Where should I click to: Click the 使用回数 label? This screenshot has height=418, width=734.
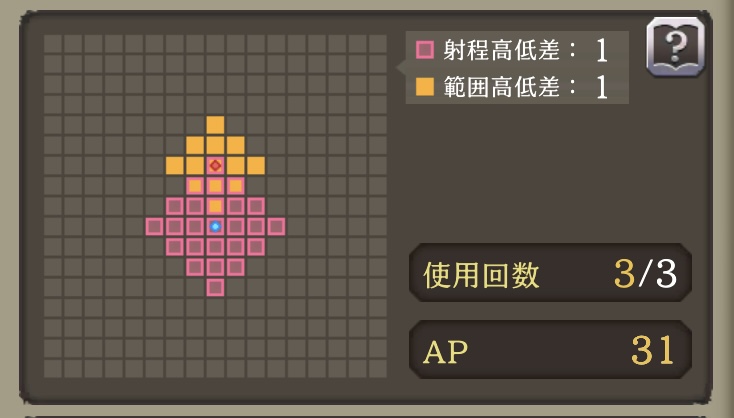click(481, 275)
